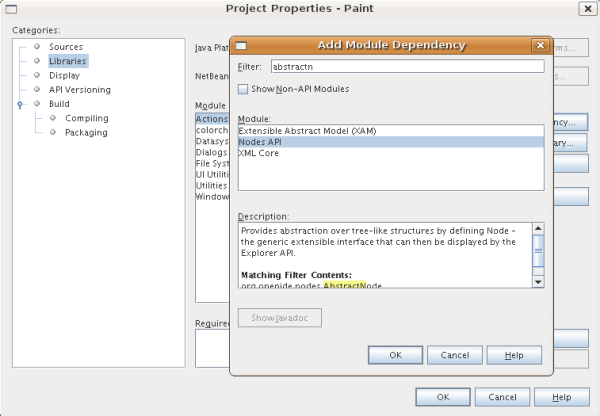Close the Add Module Dependency dialog
Viewport: 600px width, 416px height.
540,45
